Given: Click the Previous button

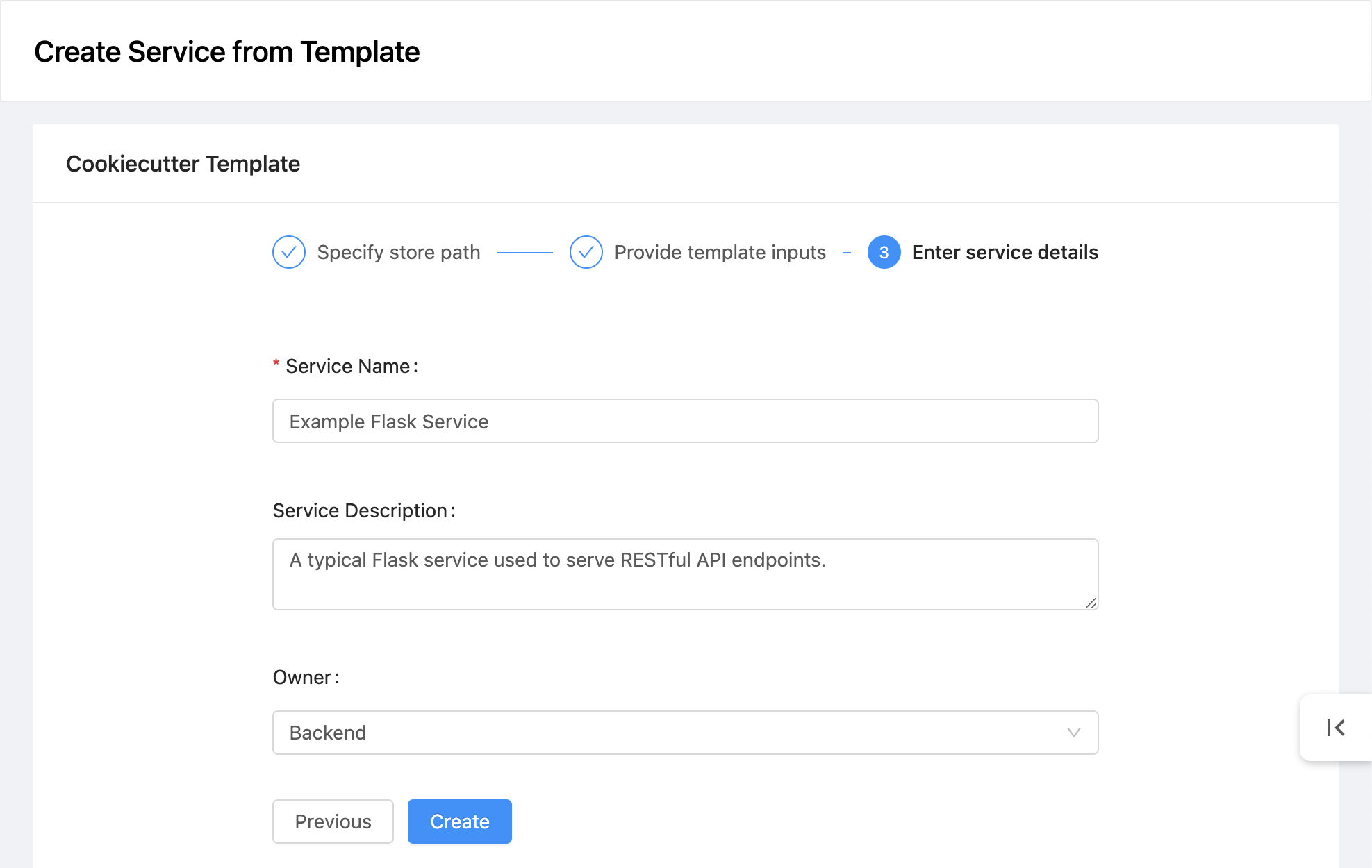Looking at the screenshot, I should point(333,821).
